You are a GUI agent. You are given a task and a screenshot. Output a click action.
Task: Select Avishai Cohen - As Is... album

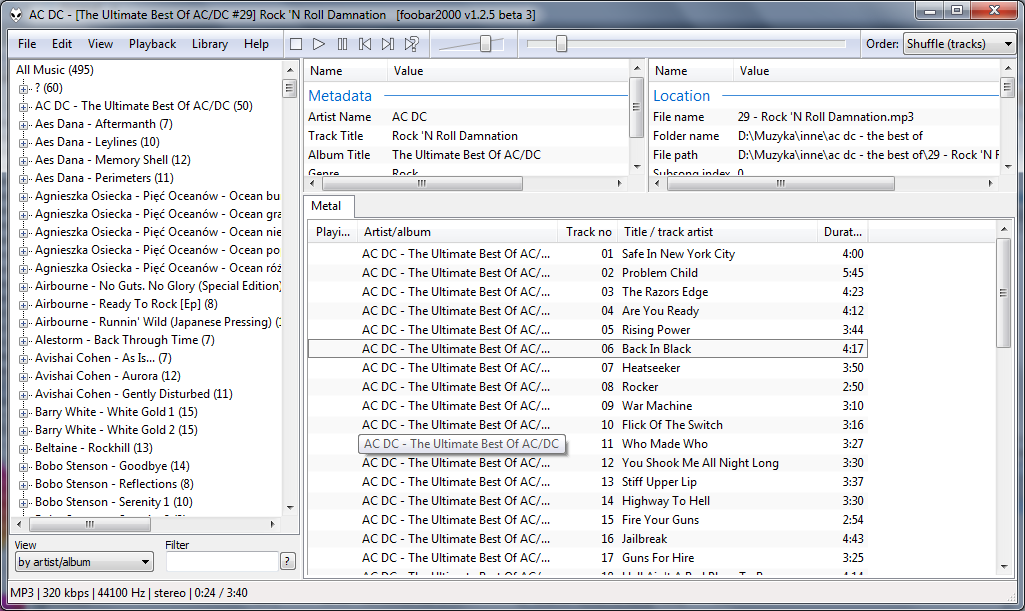pos(103,358)
